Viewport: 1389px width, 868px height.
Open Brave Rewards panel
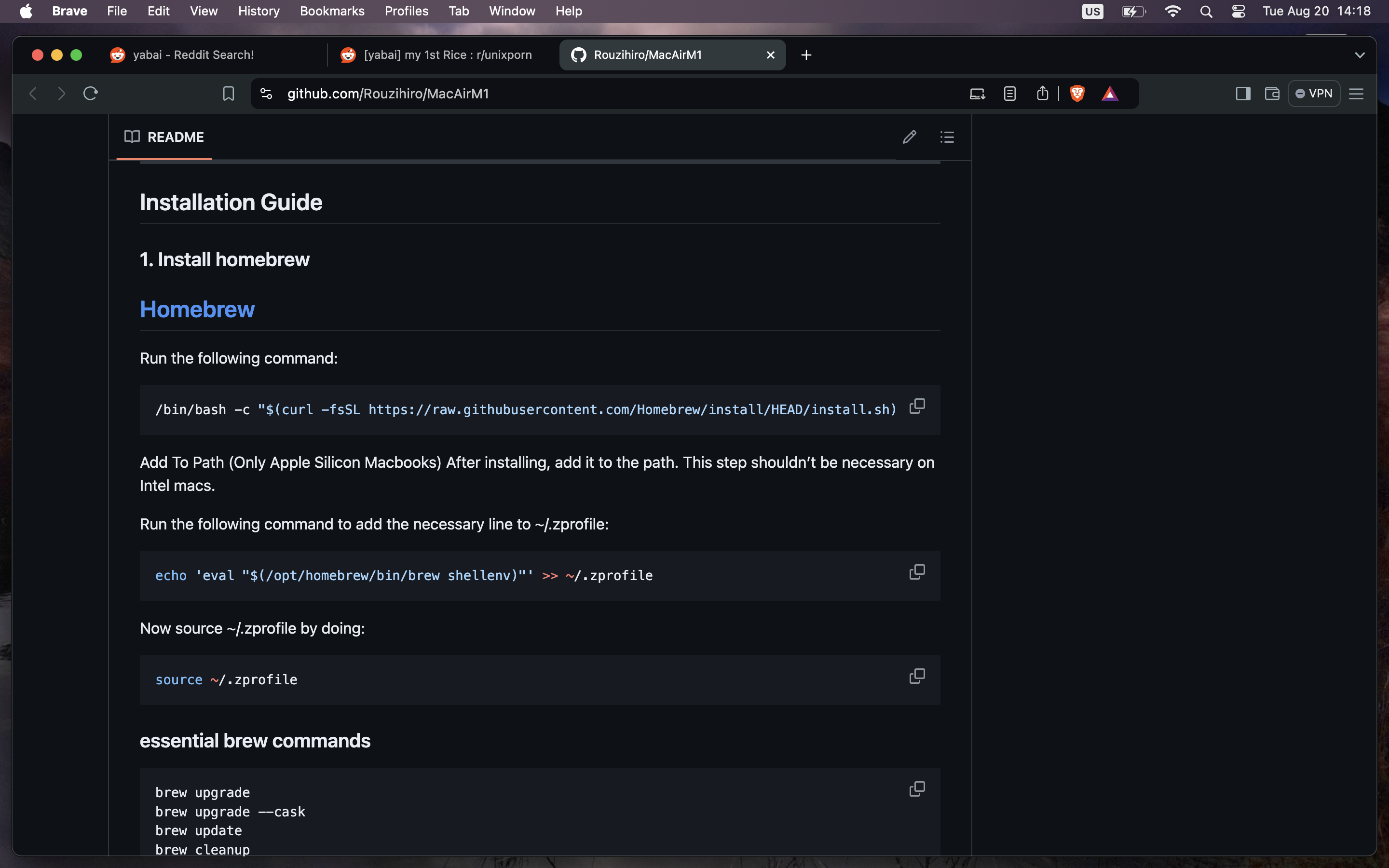1111,93
